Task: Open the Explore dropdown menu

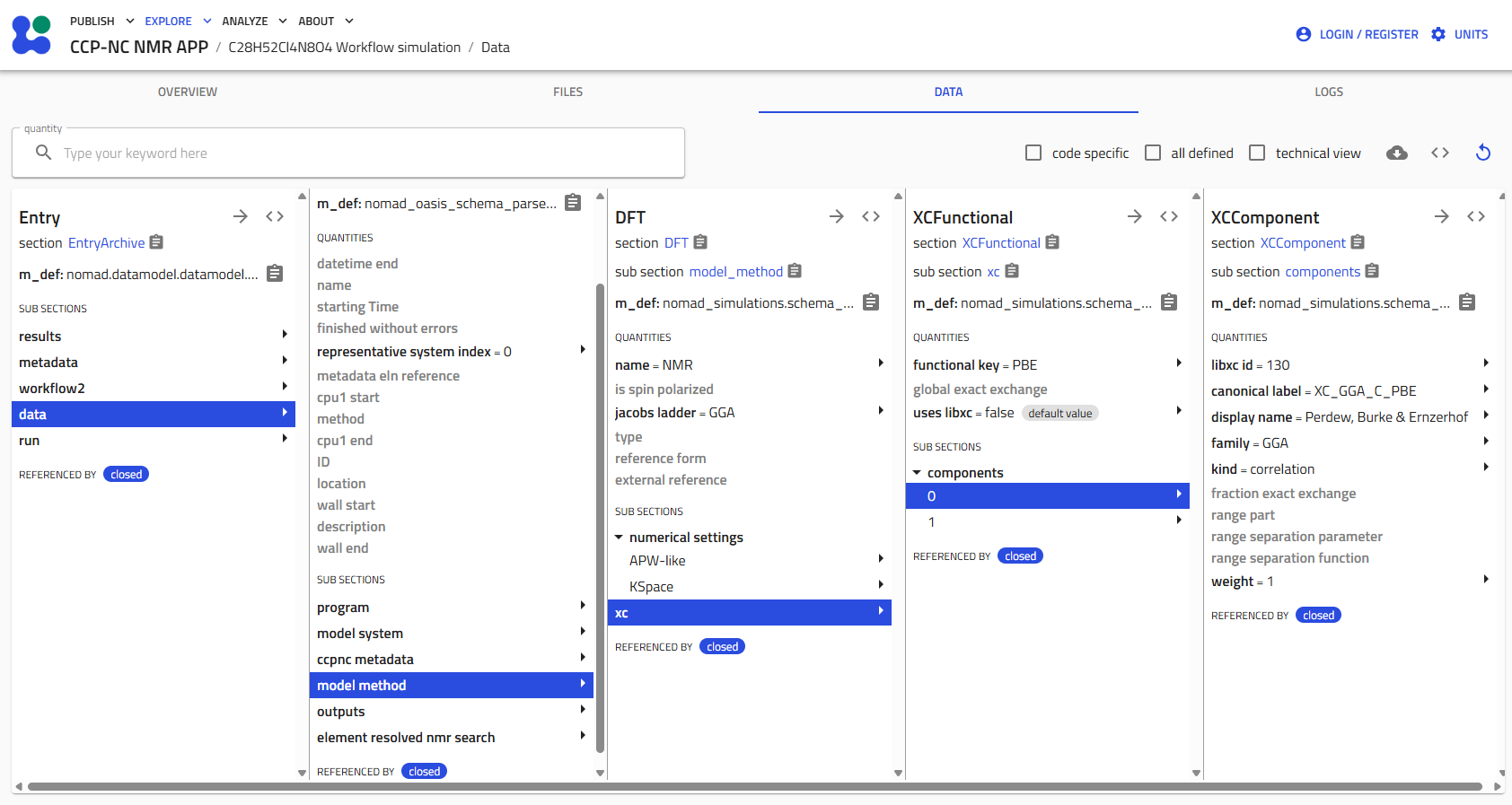Action: (x=179, y=21)
